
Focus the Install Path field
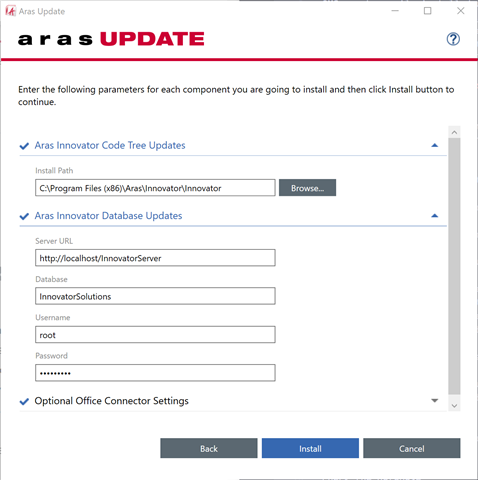(155, 188)
